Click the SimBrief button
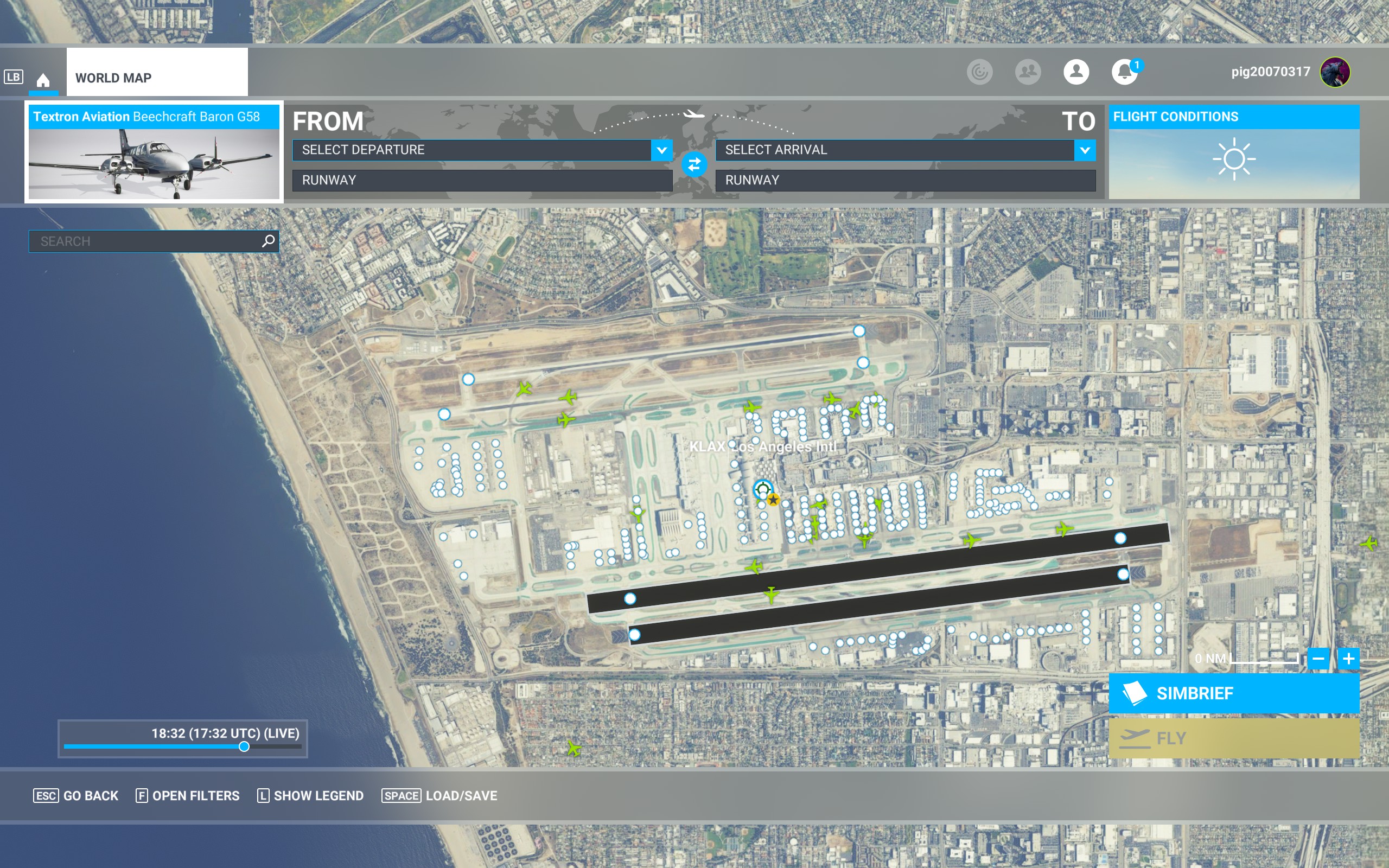The width and height of the screenshot is (1389, 868). coord(1234,693)
